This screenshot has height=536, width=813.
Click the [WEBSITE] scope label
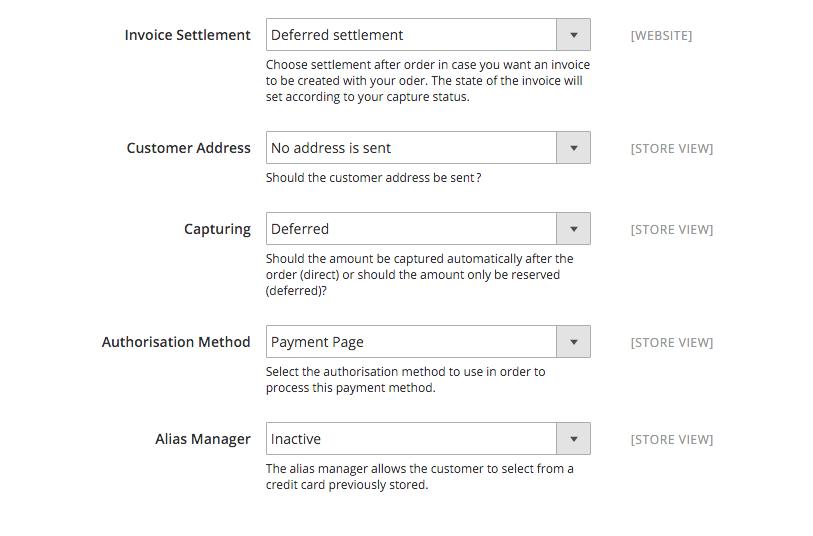tap(661, 36)
